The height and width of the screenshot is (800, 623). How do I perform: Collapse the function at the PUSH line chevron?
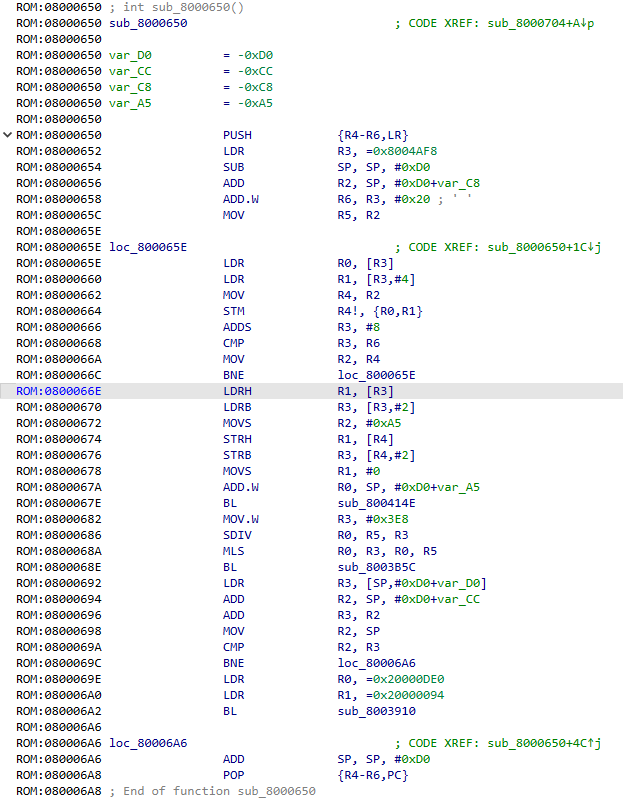(8, 134)
